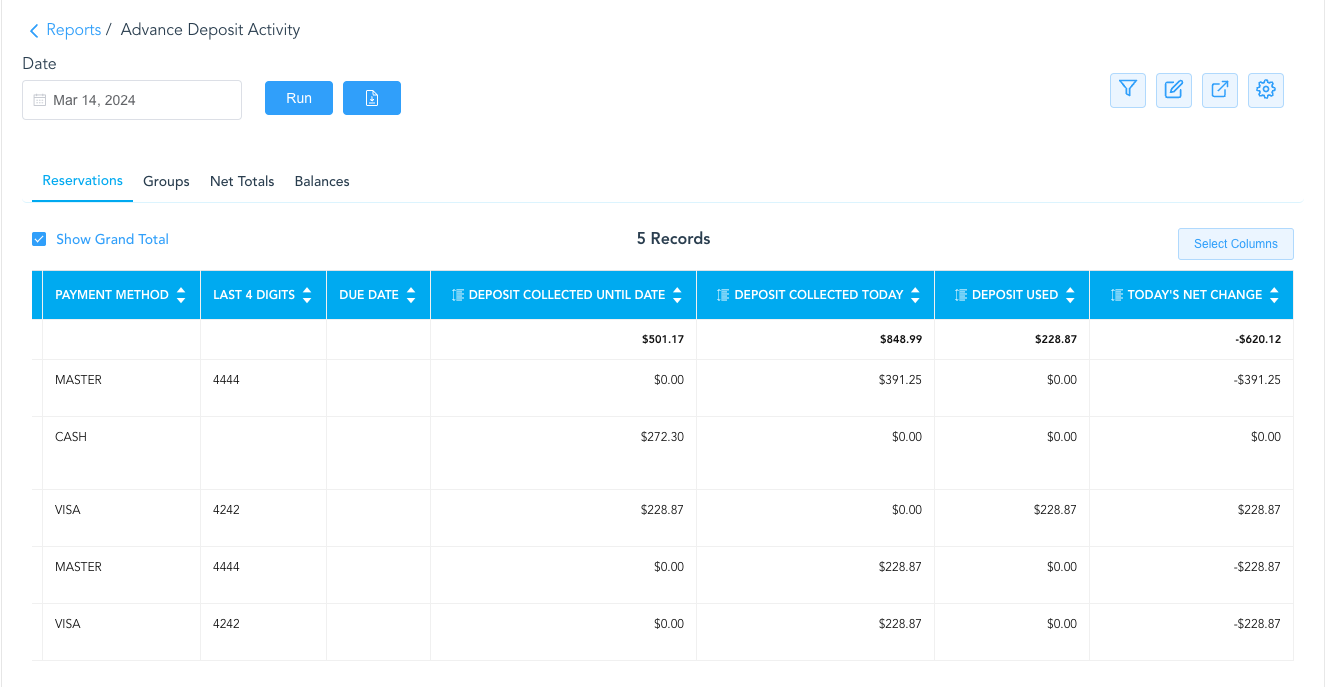Click the CASH payment method cell
Screen dimensions: 1325x687
122,453
